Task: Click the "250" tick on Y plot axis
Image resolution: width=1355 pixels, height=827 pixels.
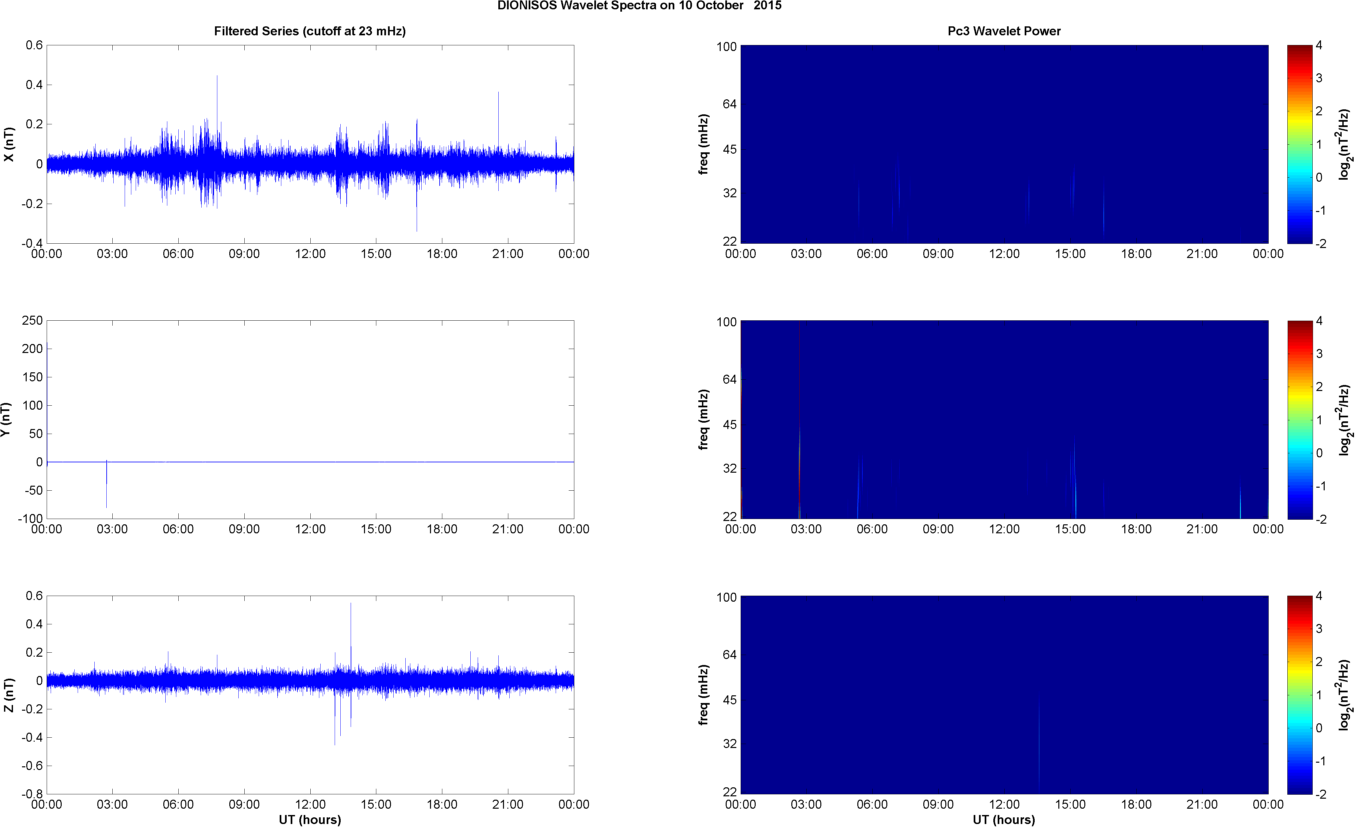Action: [32, 321]
